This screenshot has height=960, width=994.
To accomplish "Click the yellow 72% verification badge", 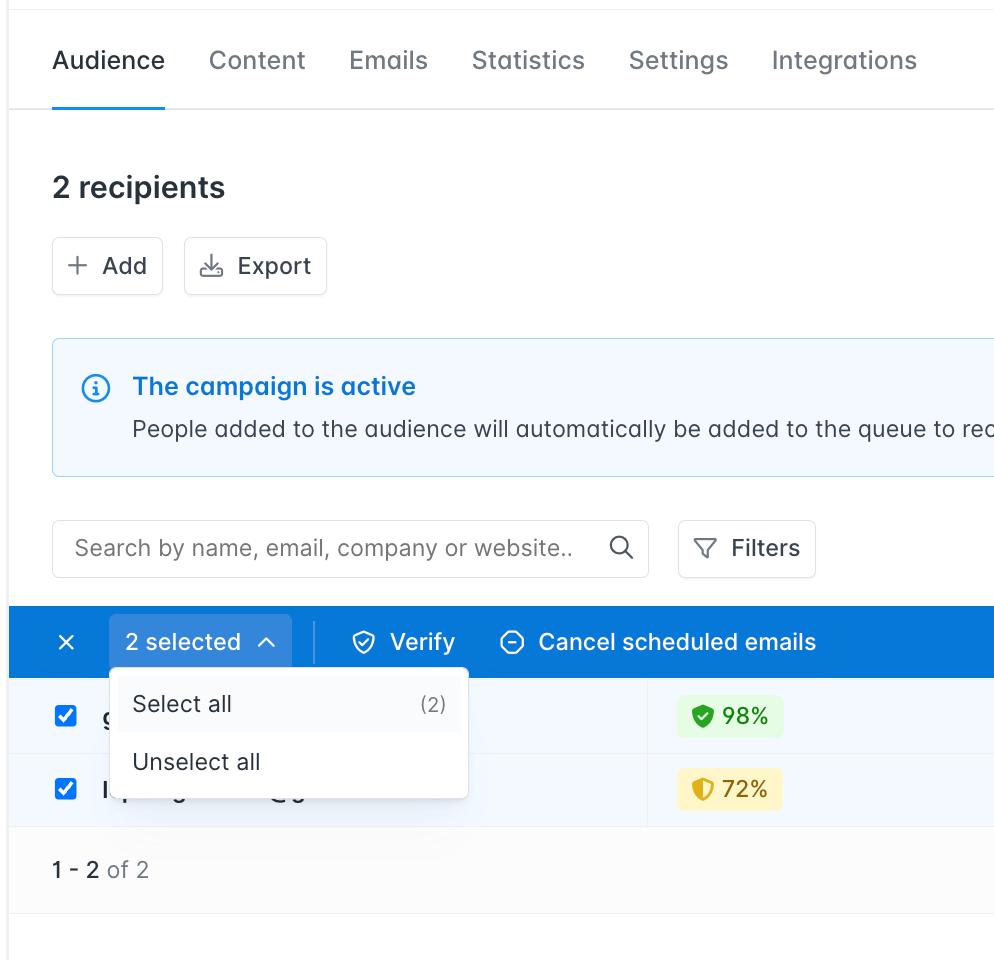I will 730,789.
